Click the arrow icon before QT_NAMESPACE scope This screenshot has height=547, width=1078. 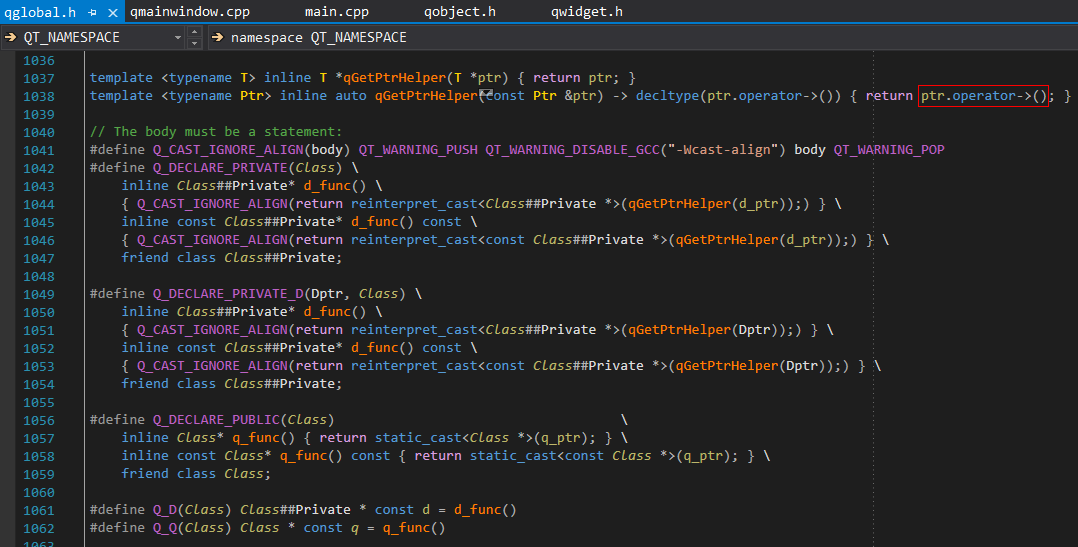click(x=10, y=37)
